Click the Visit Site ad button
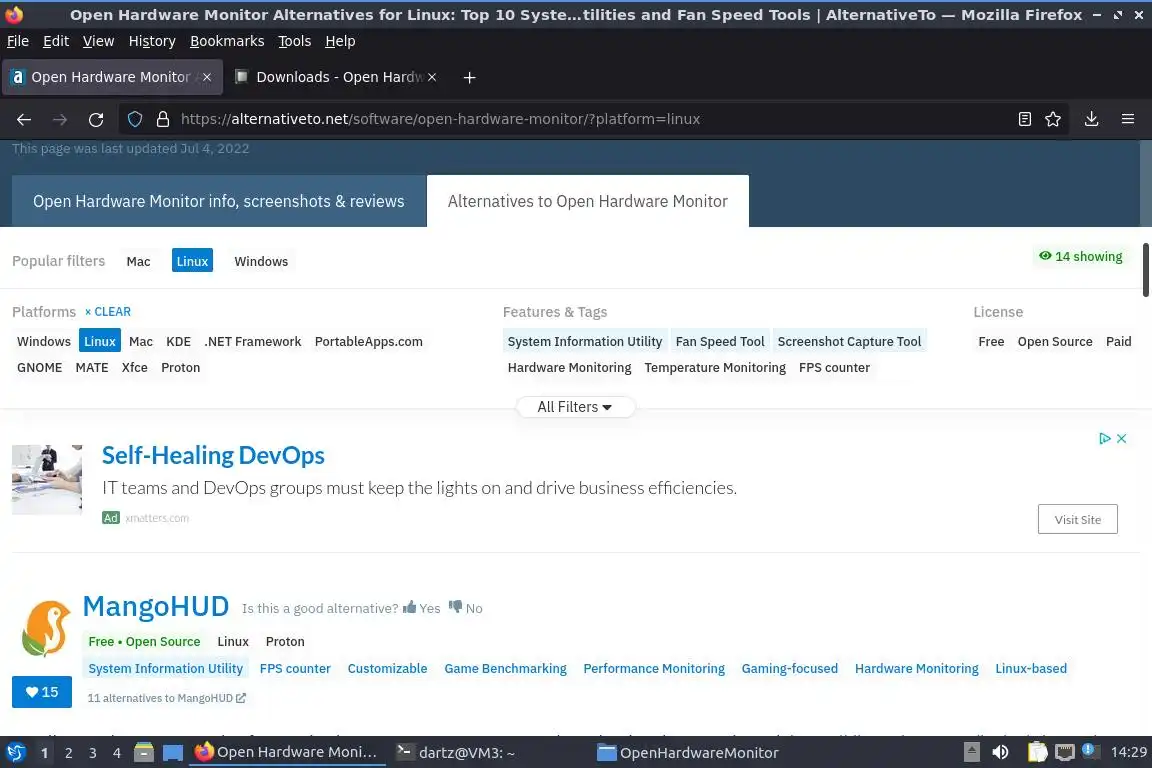 point(1078,520)
